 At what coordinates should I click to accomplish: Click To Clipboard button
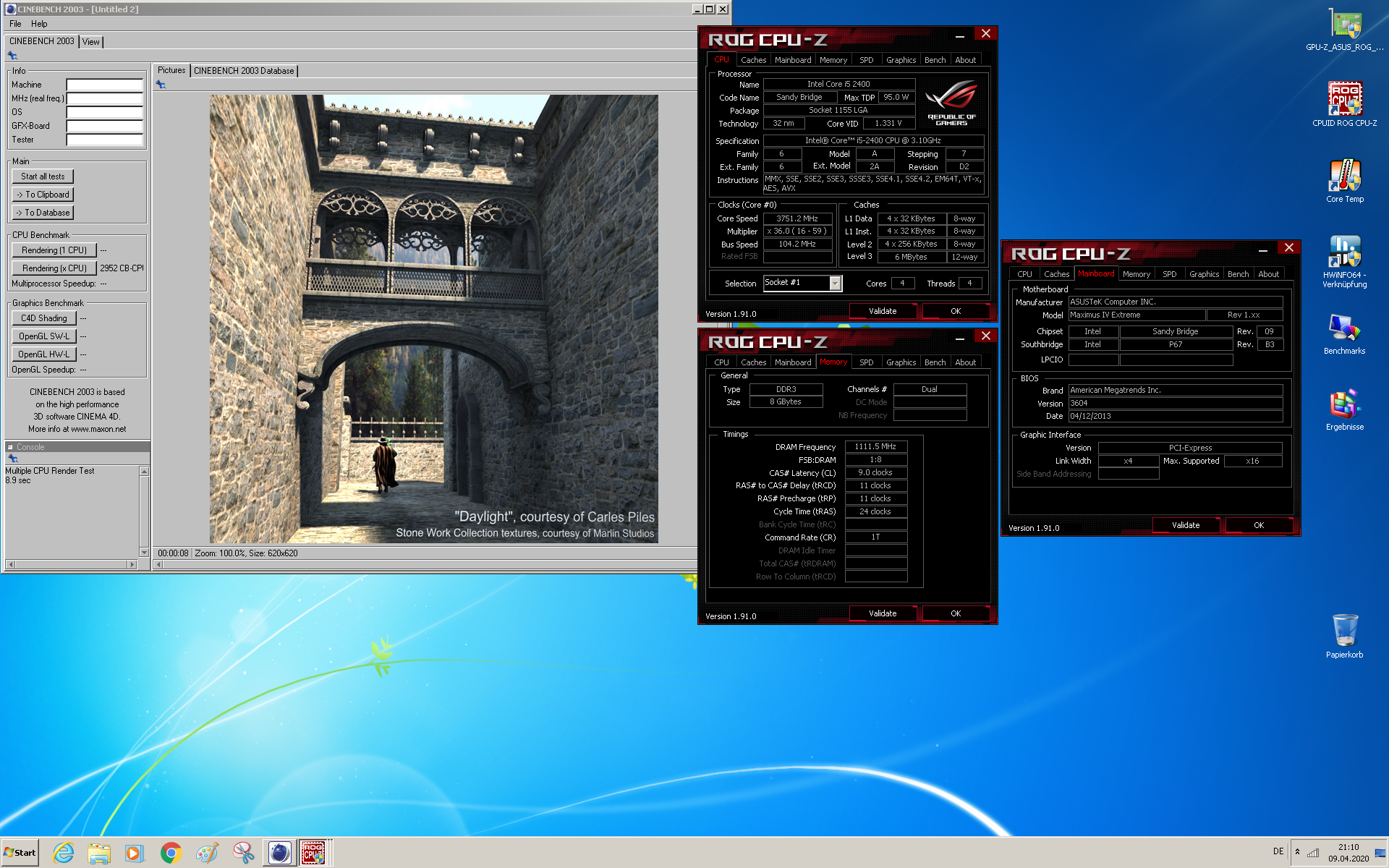coord(43,195)
